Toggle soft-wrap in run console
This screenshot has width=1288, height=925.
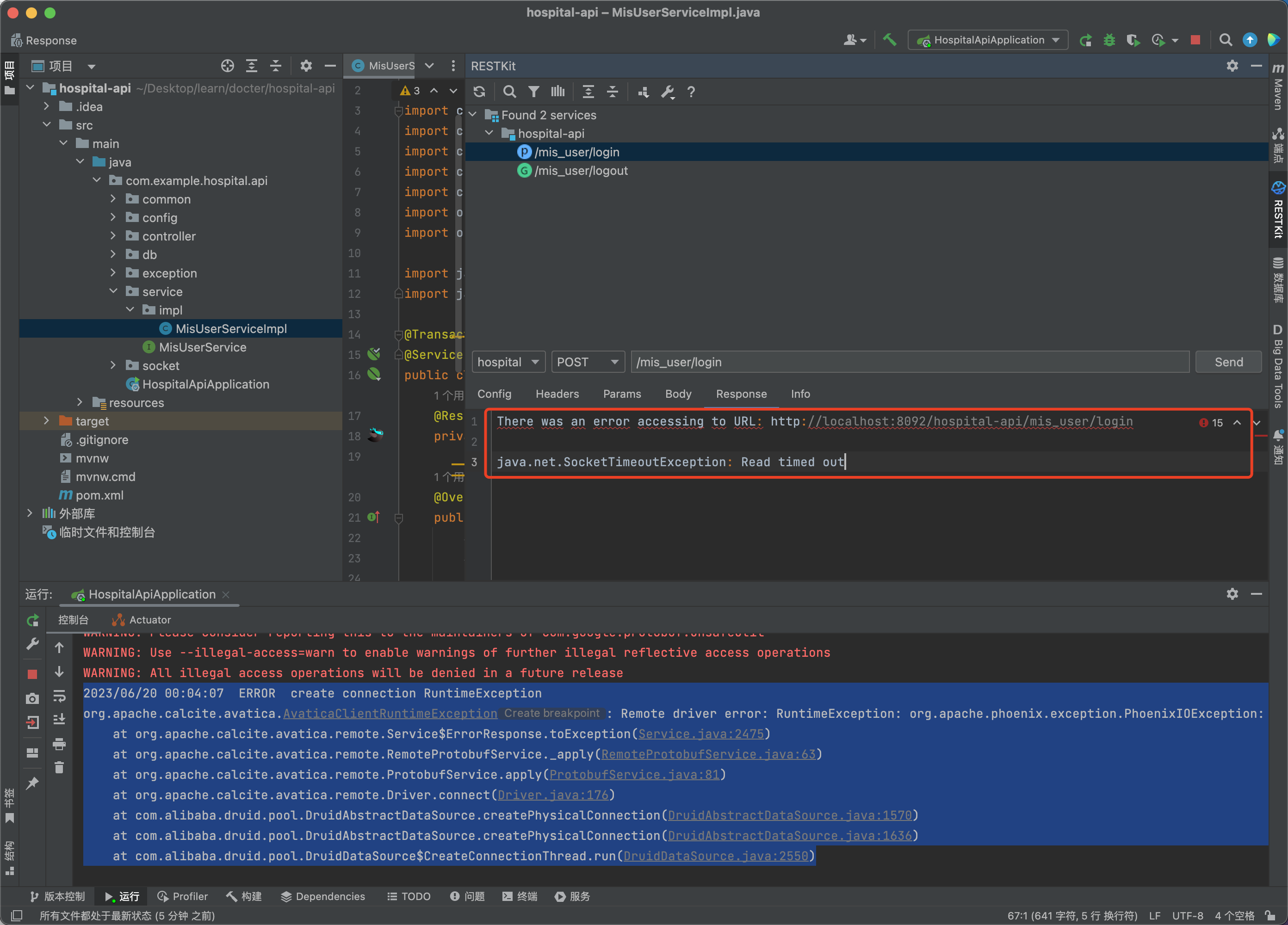pyautogui.click(x=59, y=696)
